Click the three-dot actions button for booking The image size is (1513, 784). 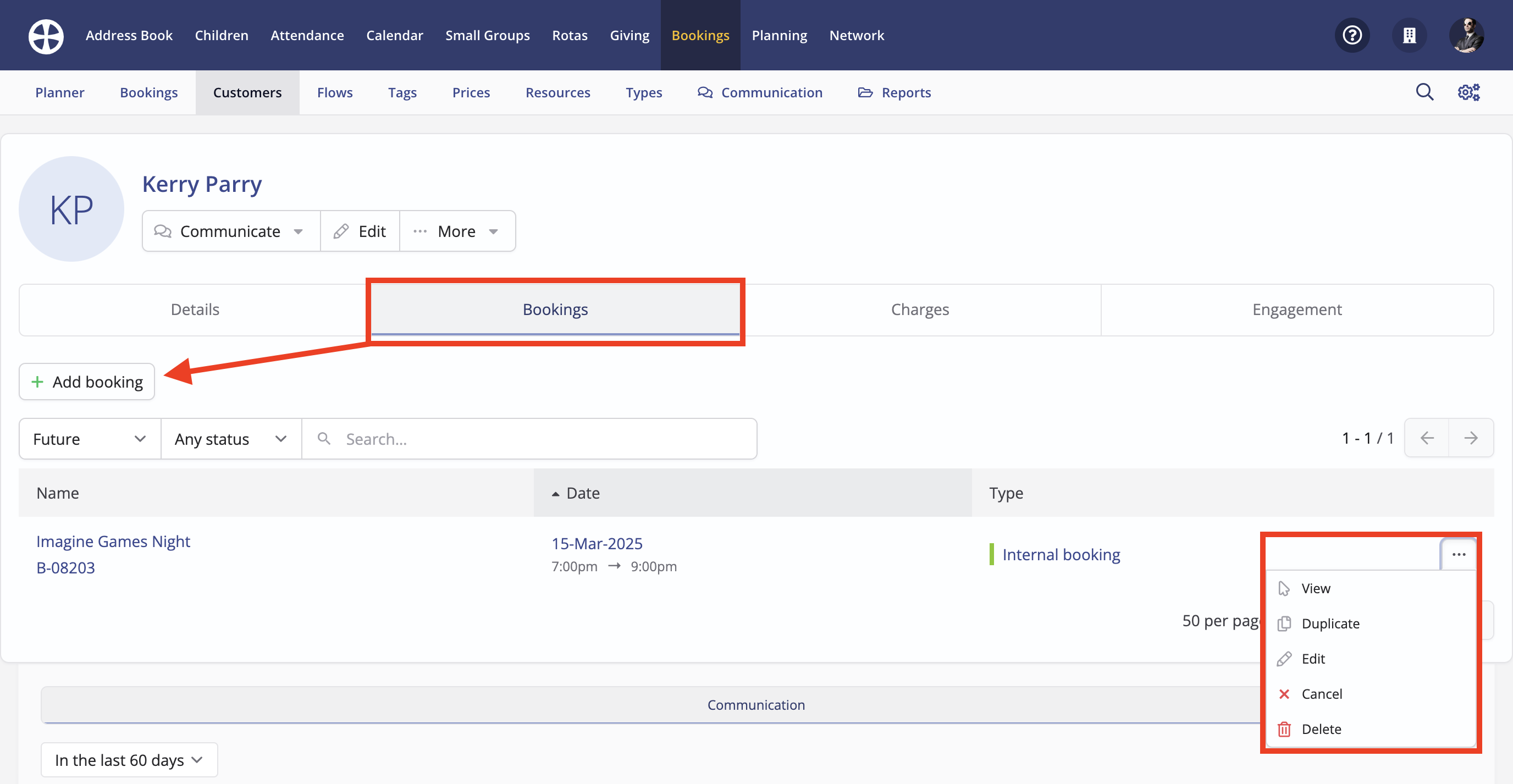click(1459, 554)
